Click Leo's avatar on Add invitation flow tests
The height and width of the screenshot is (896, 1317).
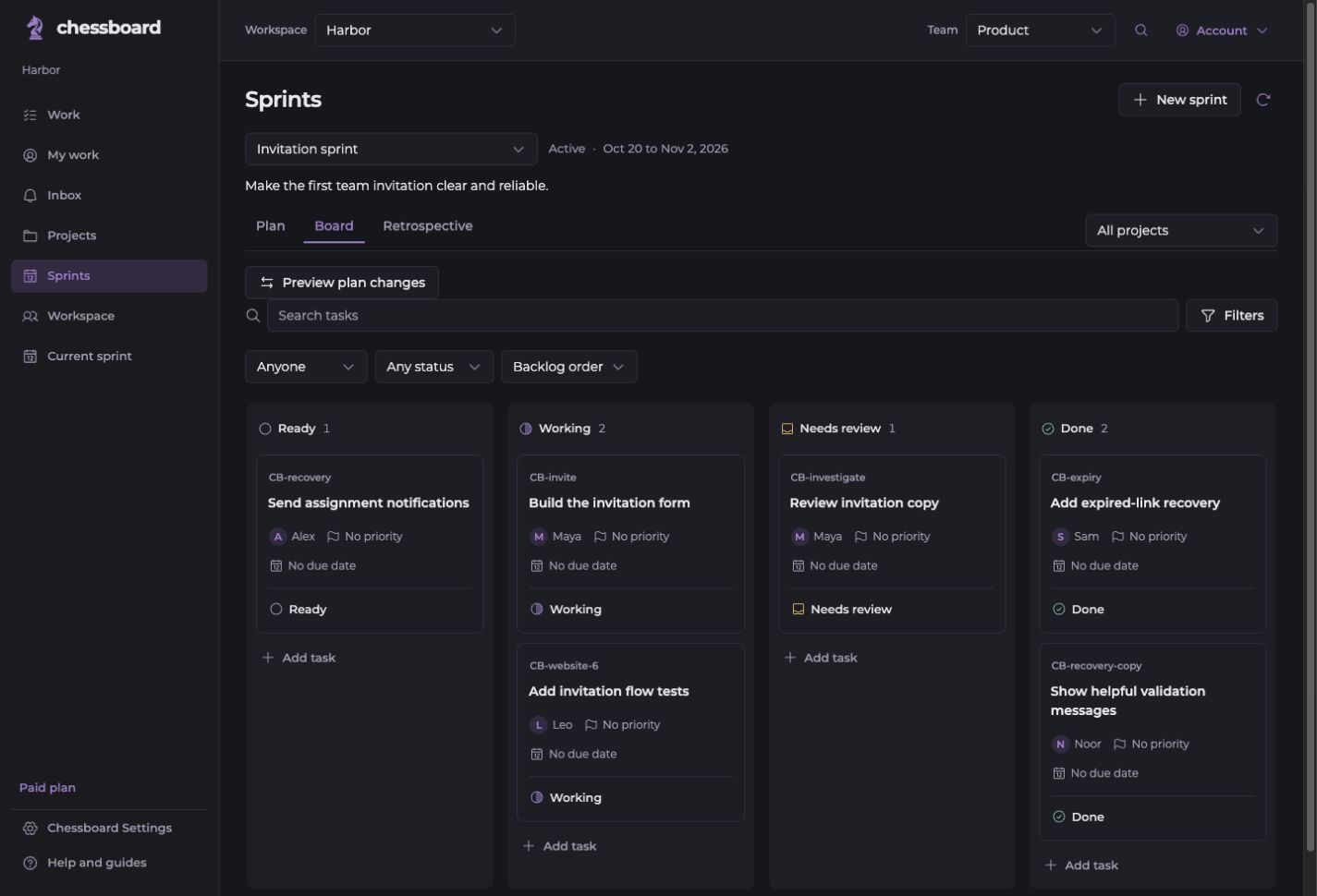tap(538, 725)
